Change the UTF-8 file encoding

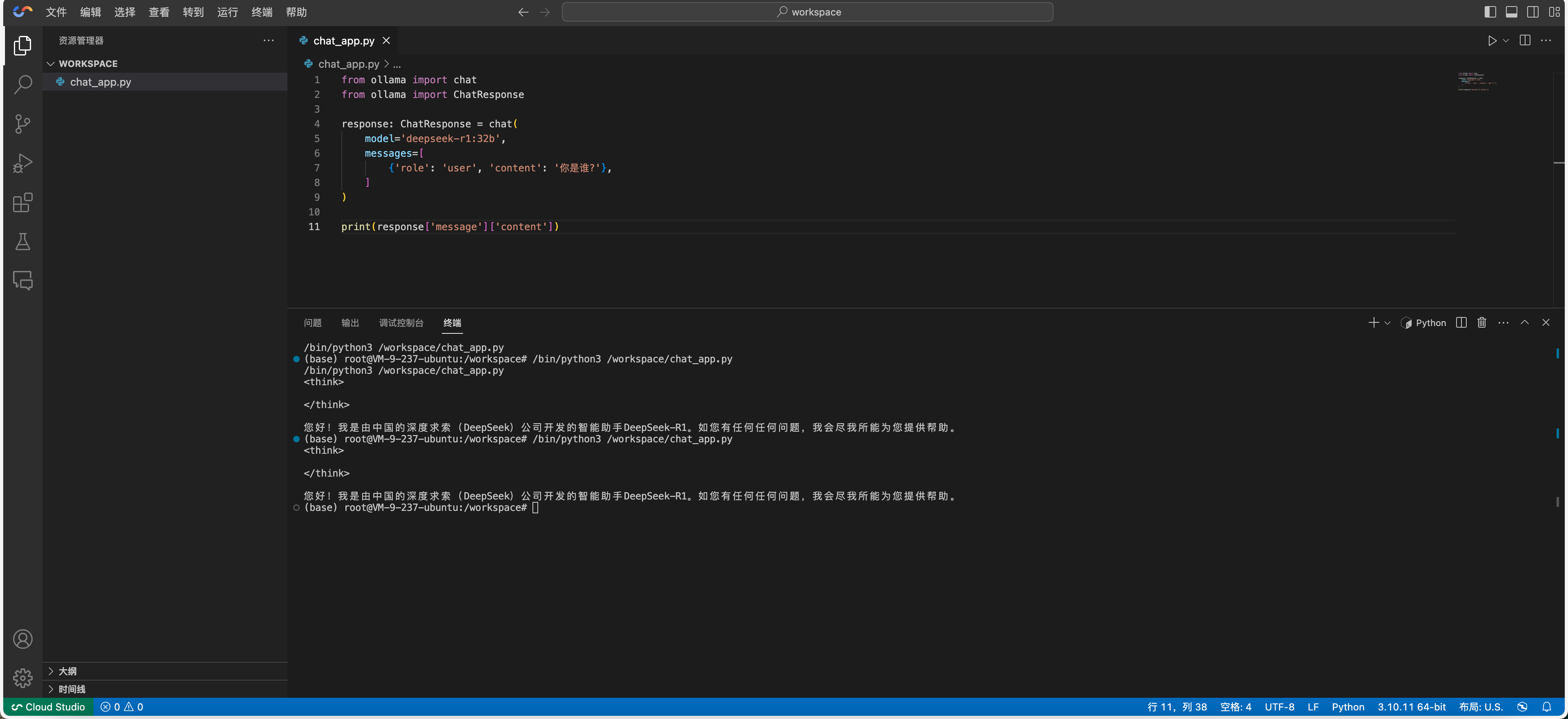point(1279,707)
